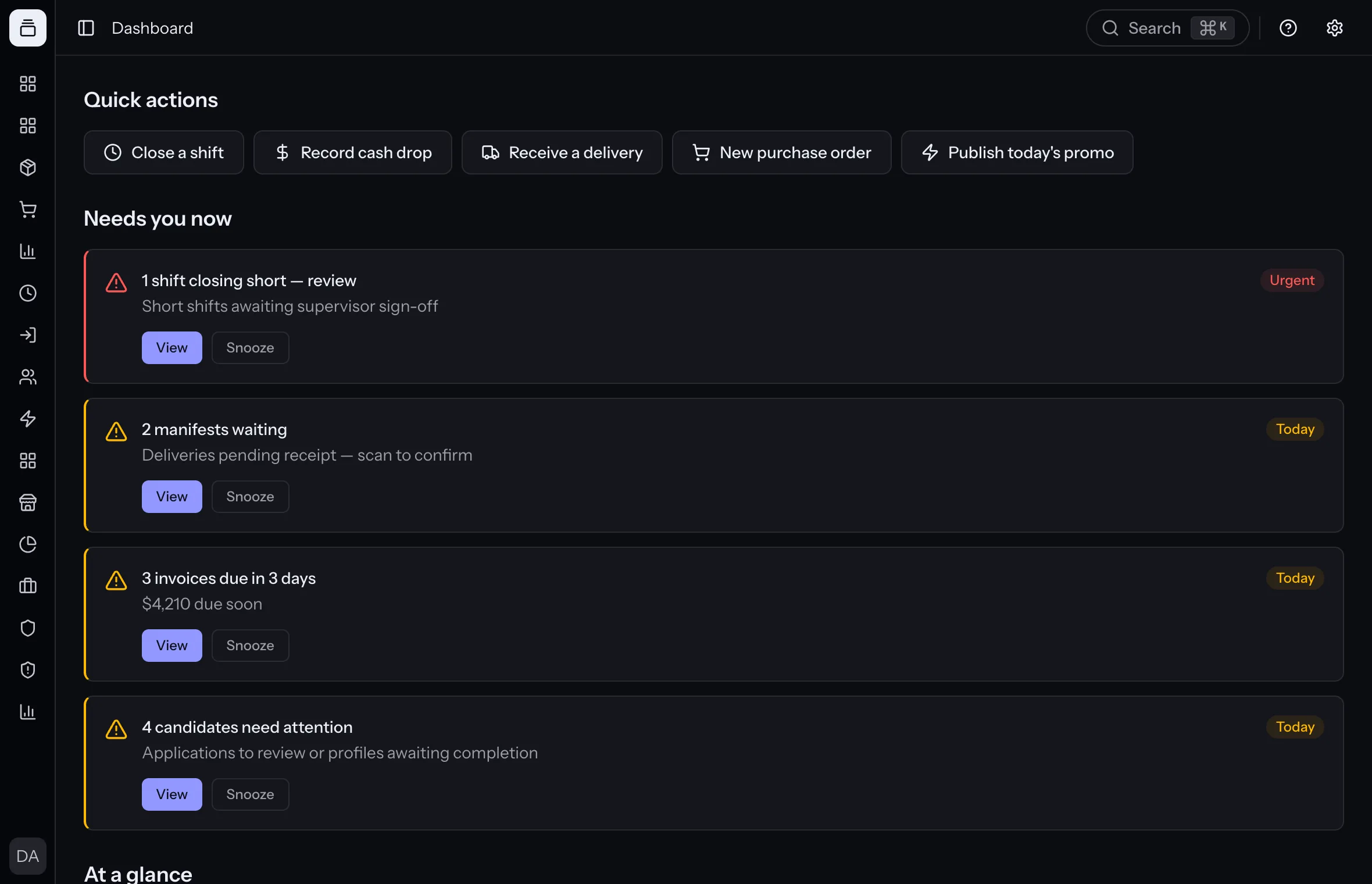This screenshot has height=884, width=1372.
Task: Click '4 candidates need attention' title
Action: click(x=247, y=727)
